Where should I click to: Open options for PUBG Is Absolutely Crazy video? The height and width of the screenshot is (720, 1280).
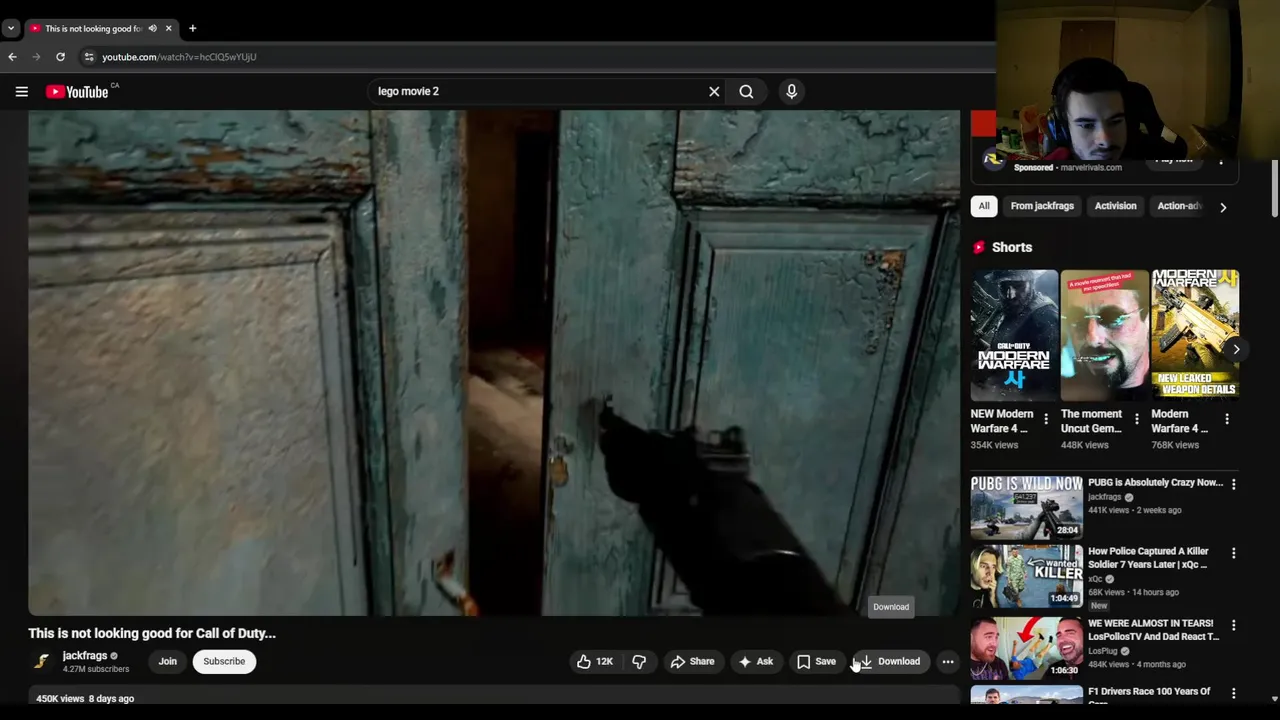tap(1233, 484)
